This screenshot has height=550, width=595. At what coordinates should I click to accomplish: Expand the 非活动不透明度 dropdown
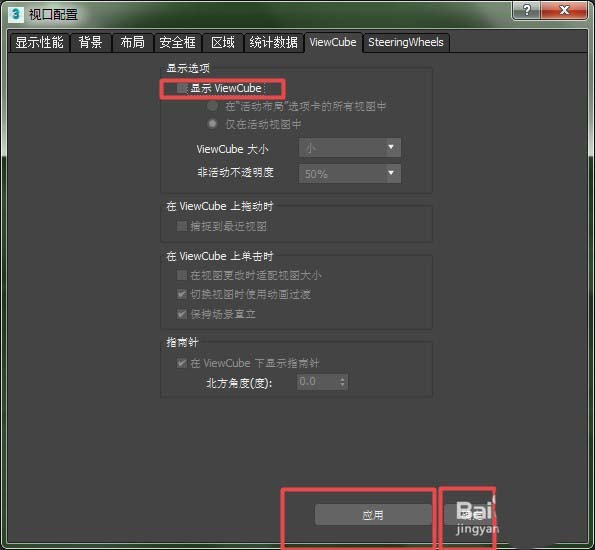click(x=350, y=173)
